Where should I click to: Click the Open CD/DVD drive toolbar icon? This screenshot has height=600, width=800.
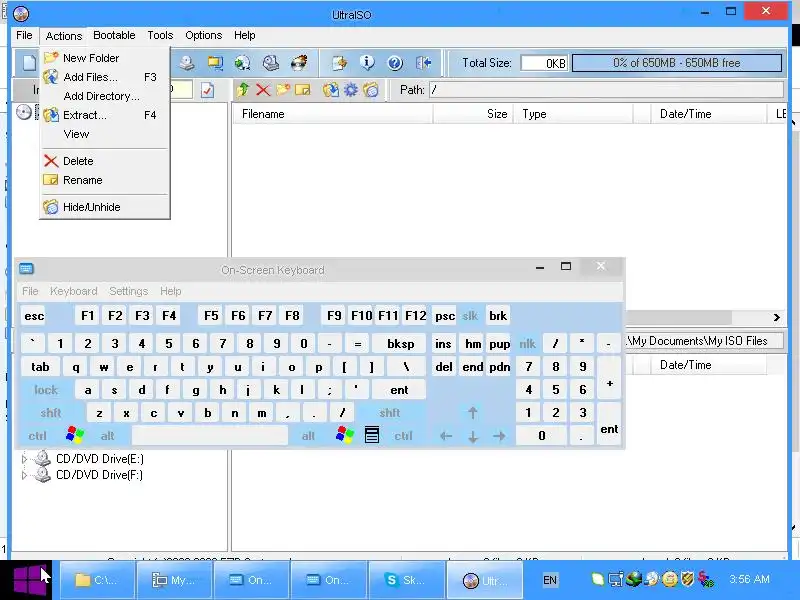pyautogui.click(x=187, y=63)
